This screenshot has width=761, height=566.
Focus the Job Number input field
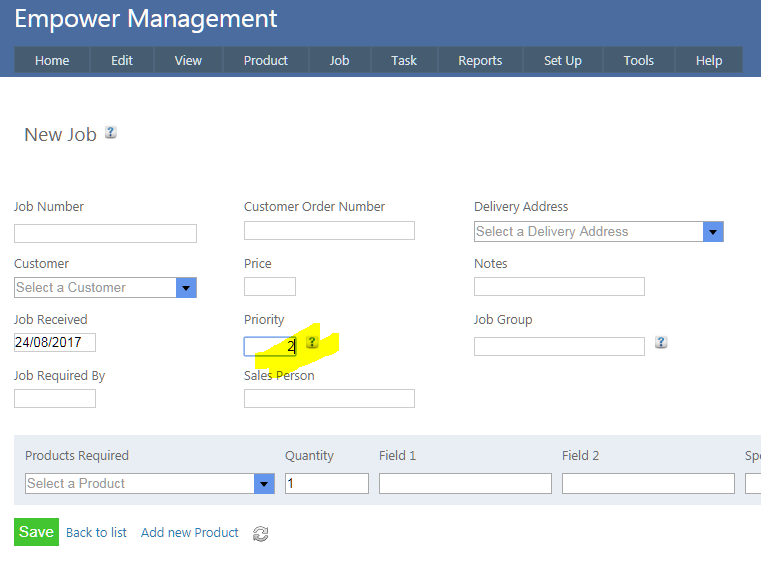click(105, 234)
